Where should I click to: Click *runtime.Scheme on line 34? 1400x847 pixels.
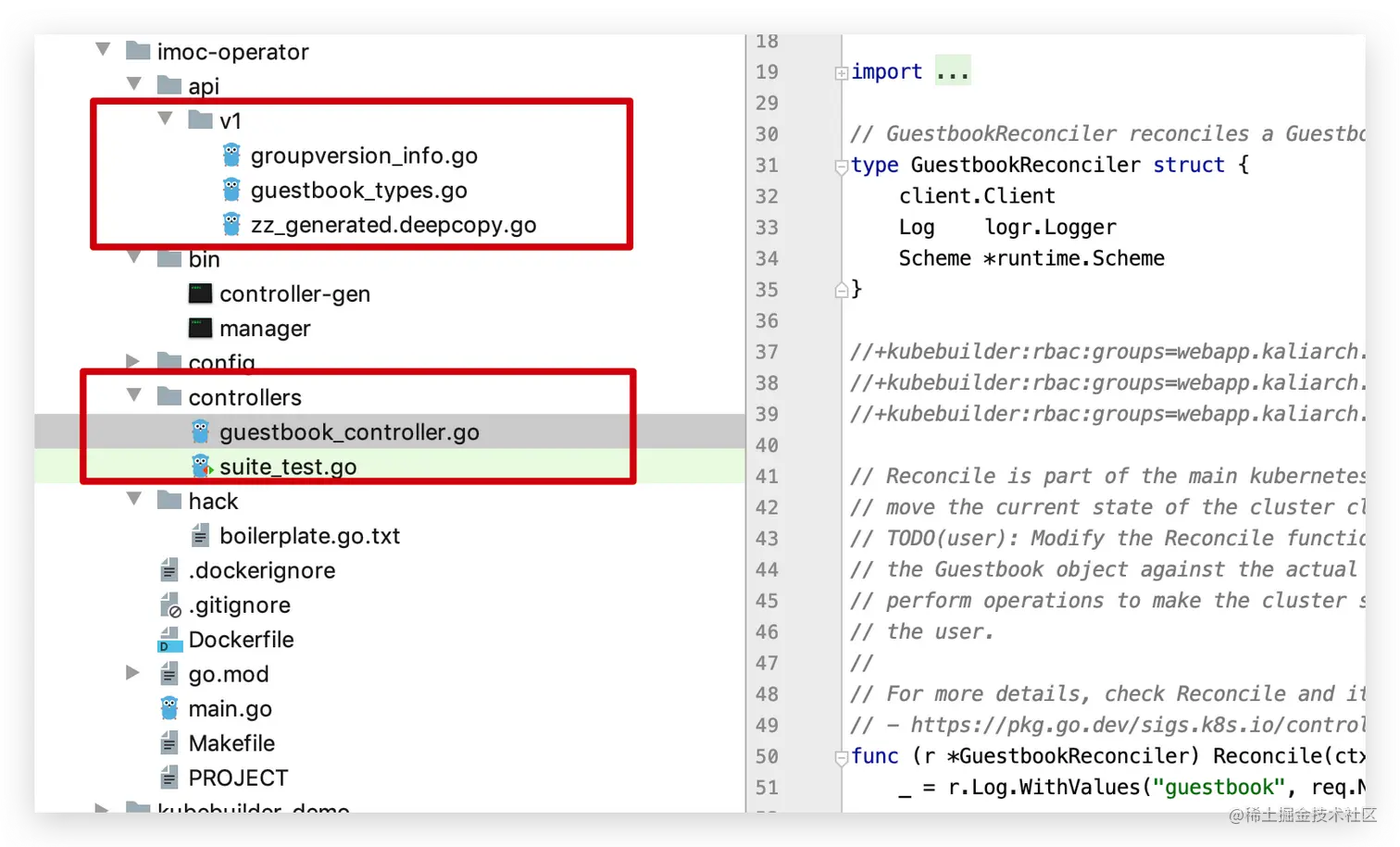(x=1074, y=258)
